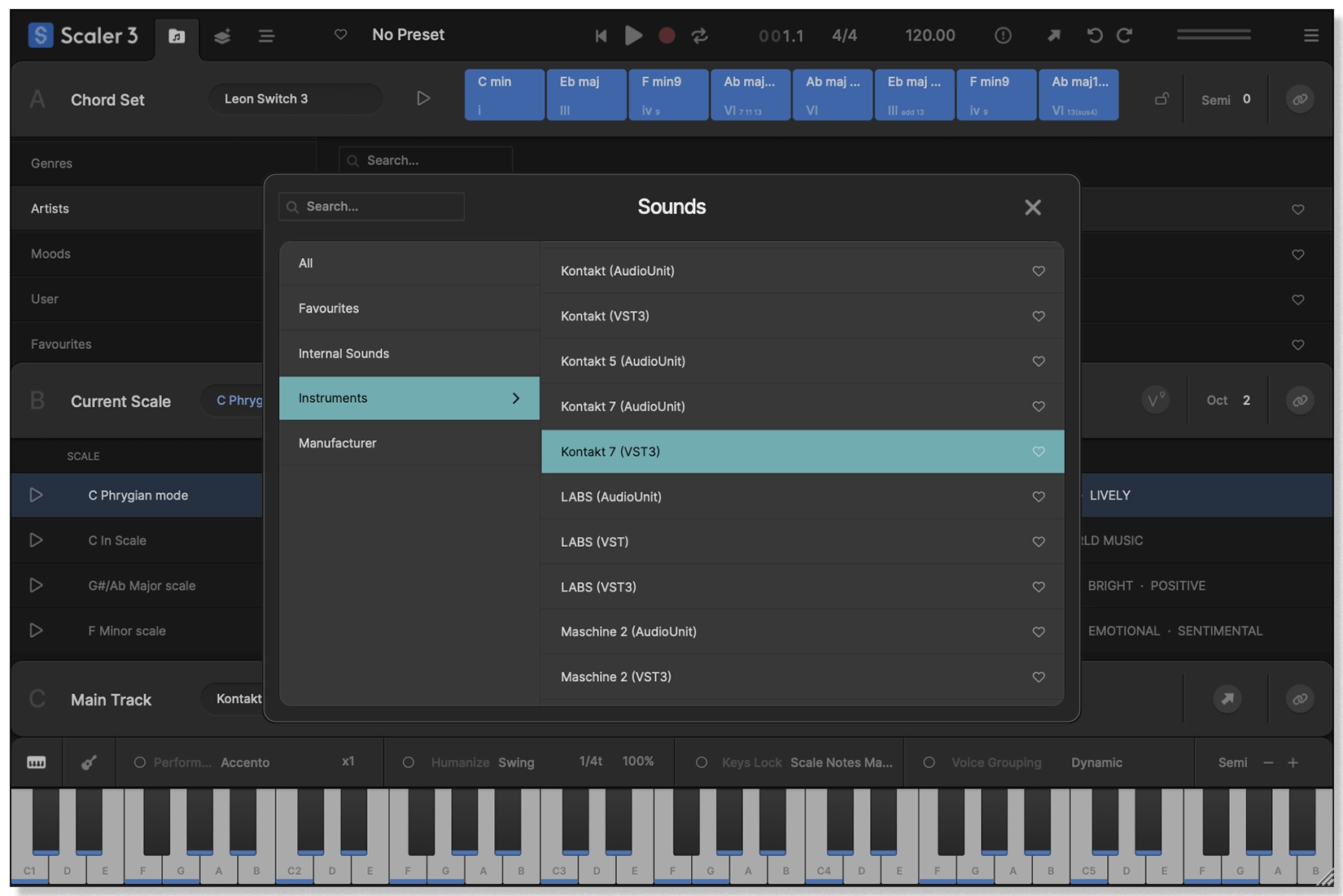Toggle the loop playback icon

pos(699,35)
